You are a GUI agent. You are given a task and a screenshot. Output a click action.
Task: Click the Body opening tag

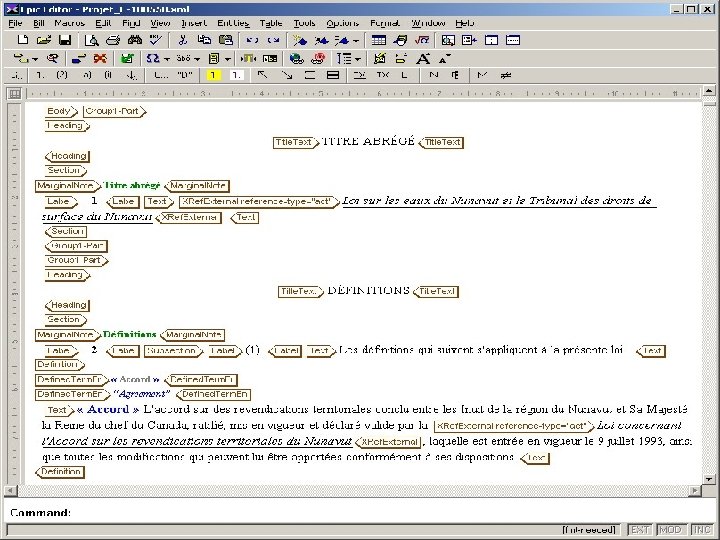(62, 111)
